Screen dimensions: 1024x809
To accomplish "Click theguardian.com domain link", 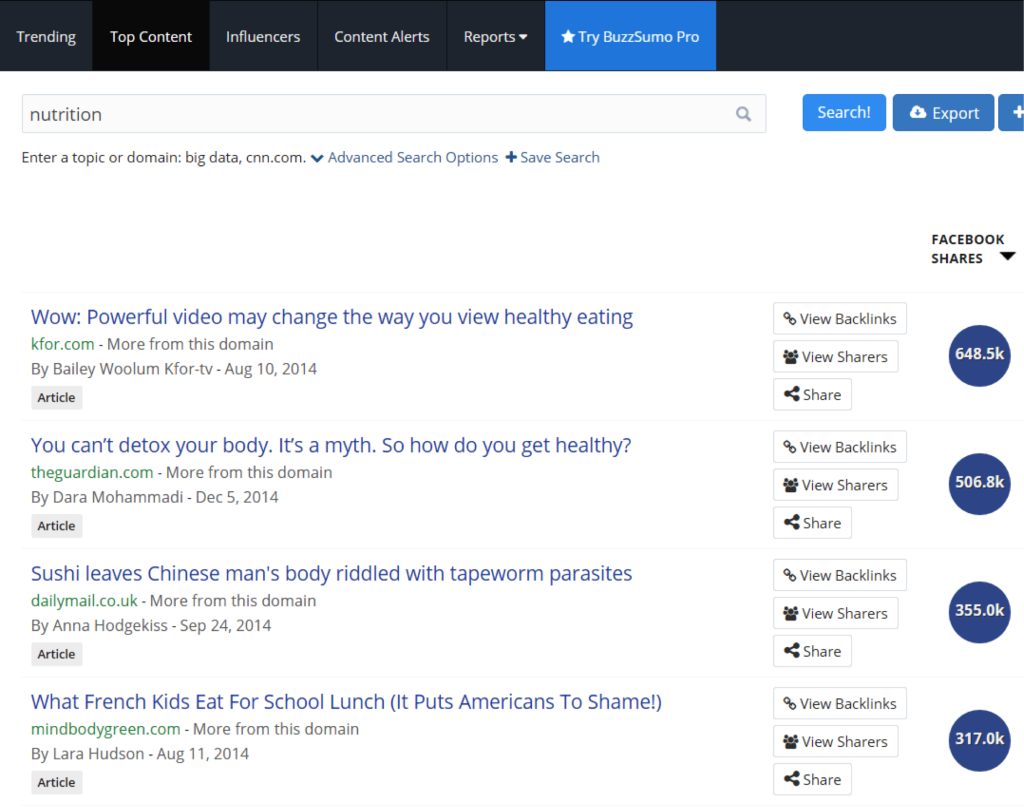I will (92, 473).
